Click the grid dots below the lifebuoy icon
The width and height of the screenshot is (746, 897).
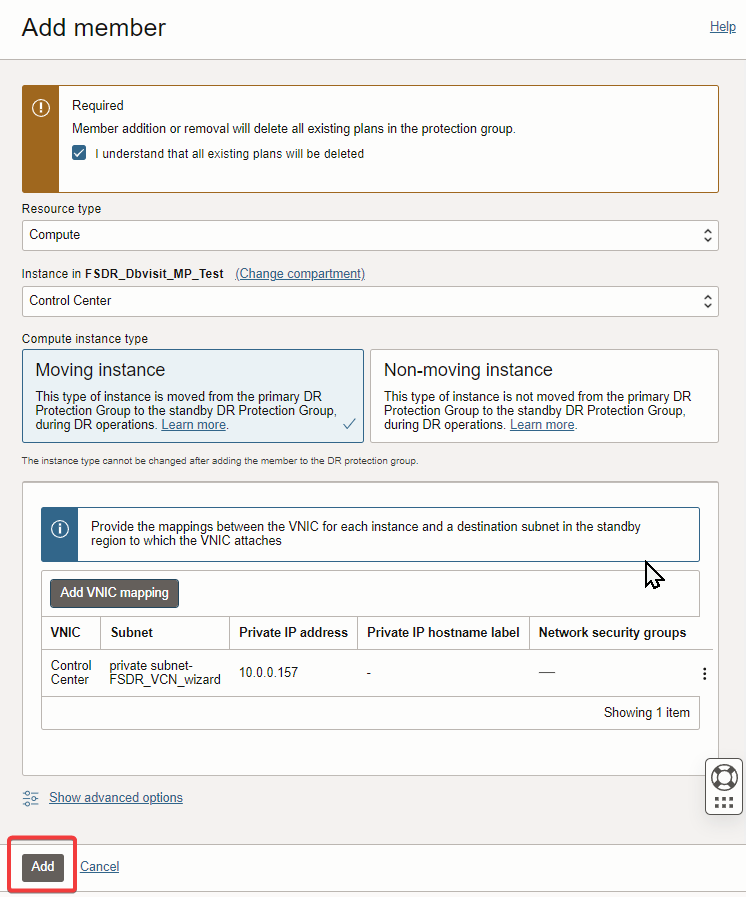click(x=724, y=803)
